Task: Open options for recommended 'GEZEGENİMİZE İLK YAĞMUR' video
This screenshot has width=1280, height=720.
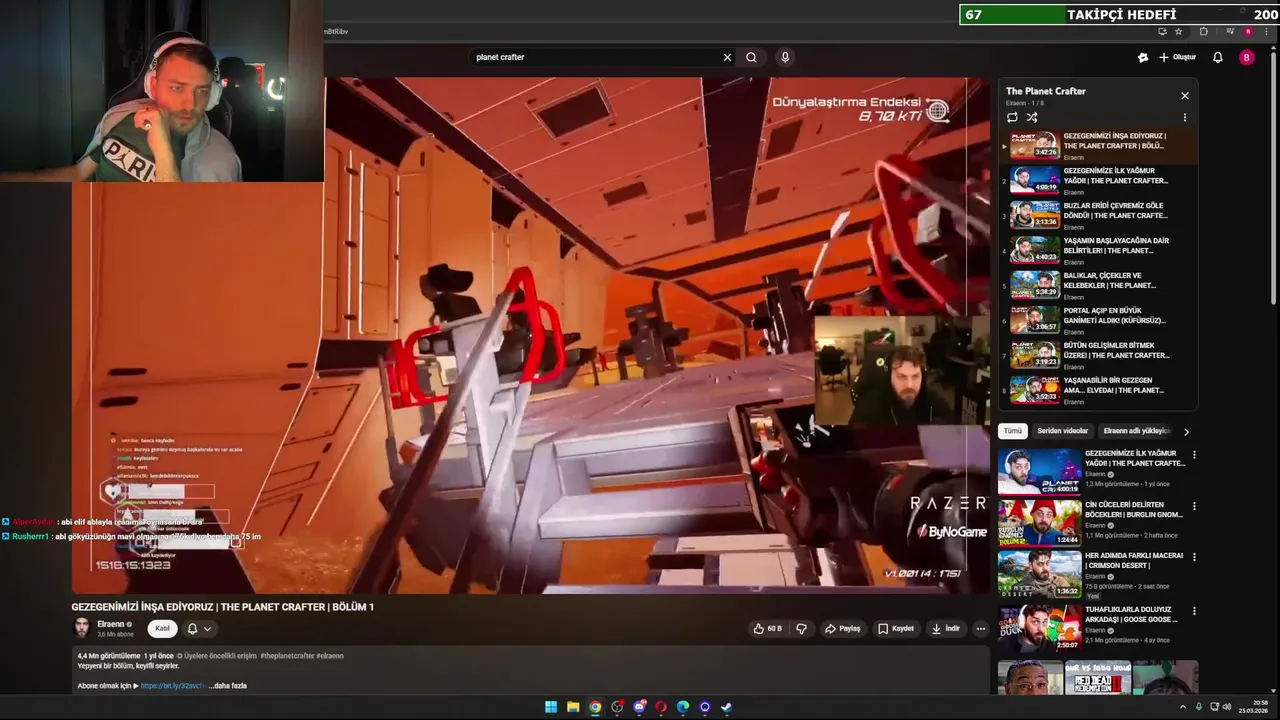Action: click(1194, 455)
